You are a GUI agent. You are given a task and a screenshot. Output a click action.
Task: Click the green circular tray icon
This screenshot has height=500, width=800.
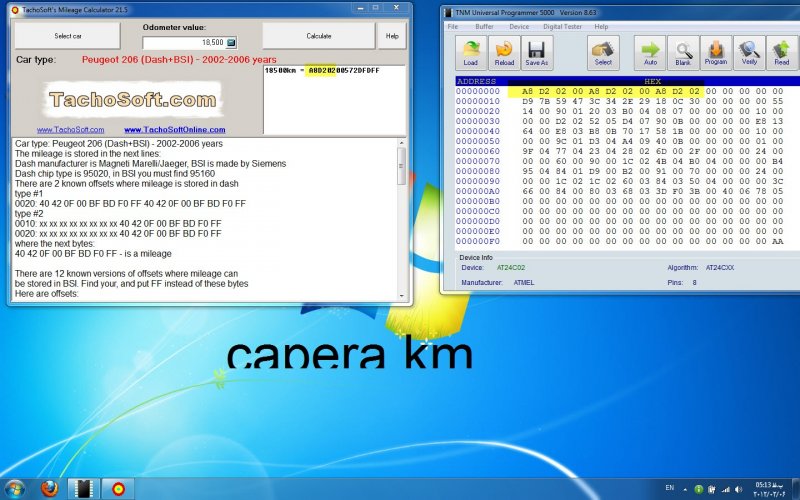tap(698, 489)
